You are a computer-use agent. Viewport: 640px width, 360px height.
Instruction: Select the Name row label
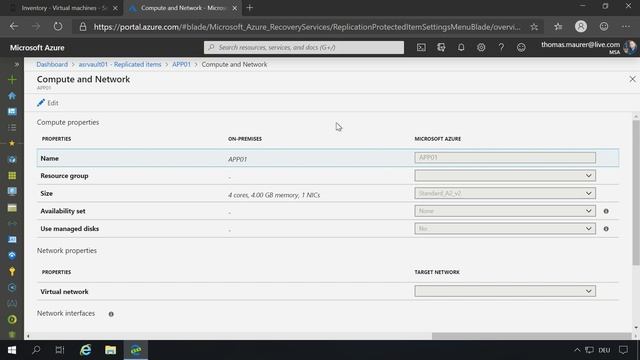pyautogui.click(x=49, y=158)
